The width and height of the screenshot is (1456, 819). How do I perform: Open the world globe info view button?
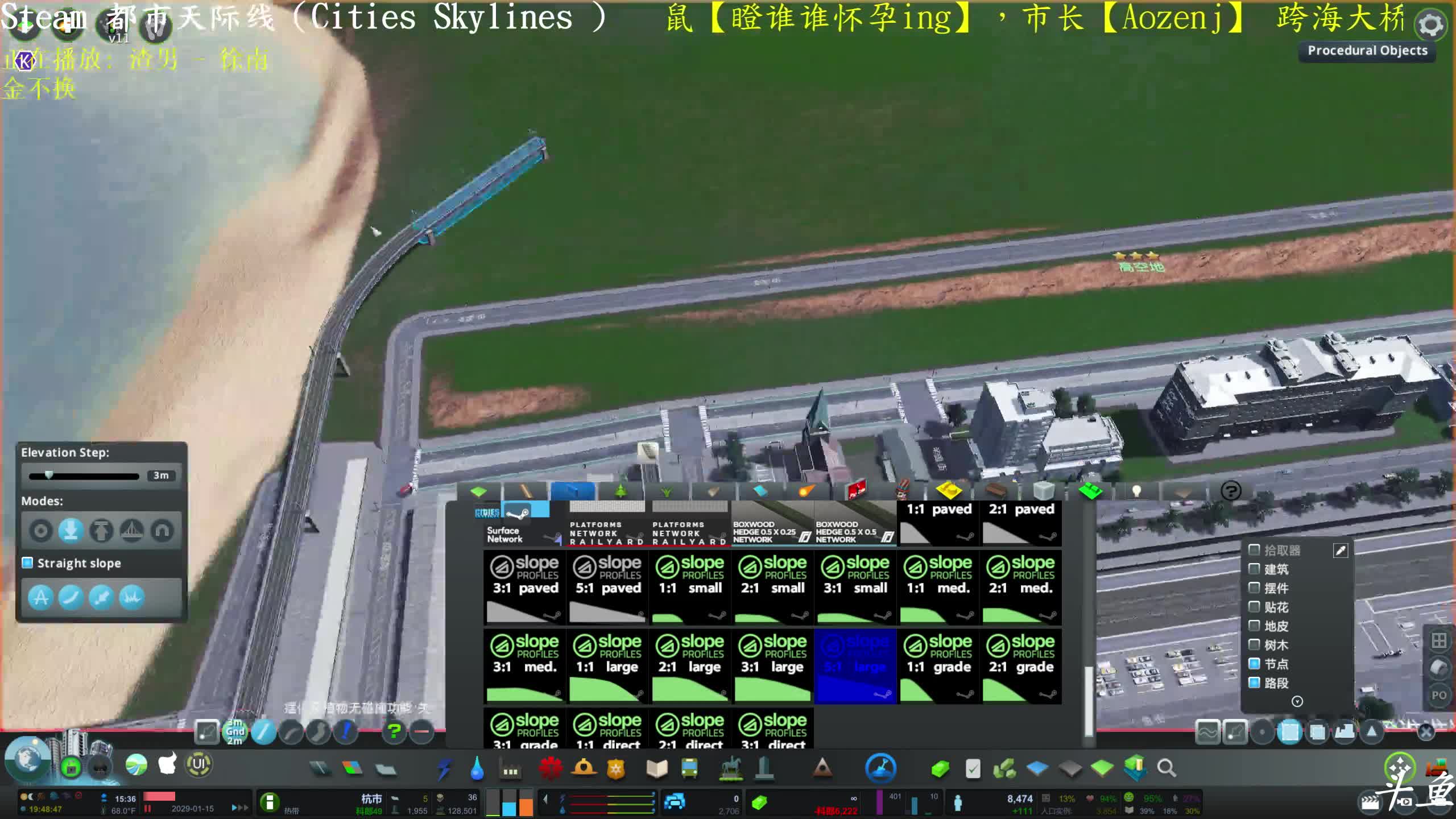pos(27,759)
